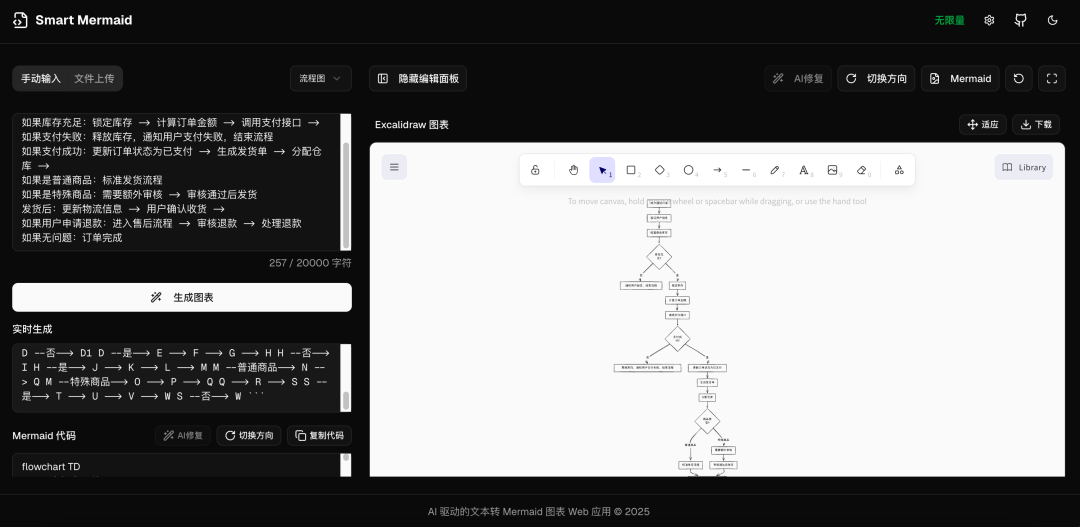
Task: Open the GitHub repository icon
Action: tap(1021, 20)
